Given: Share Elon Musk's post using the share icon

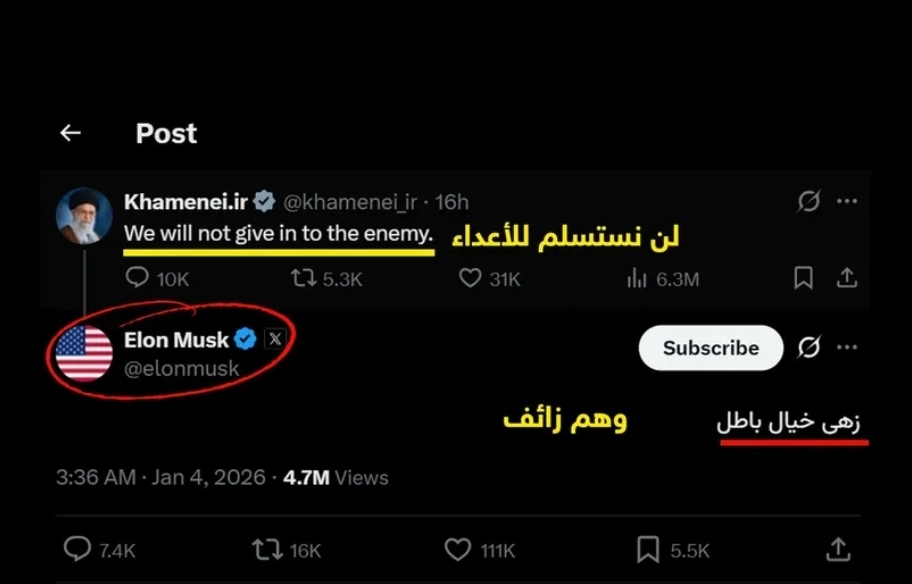Looking at the screenshot, I should 838,548.
